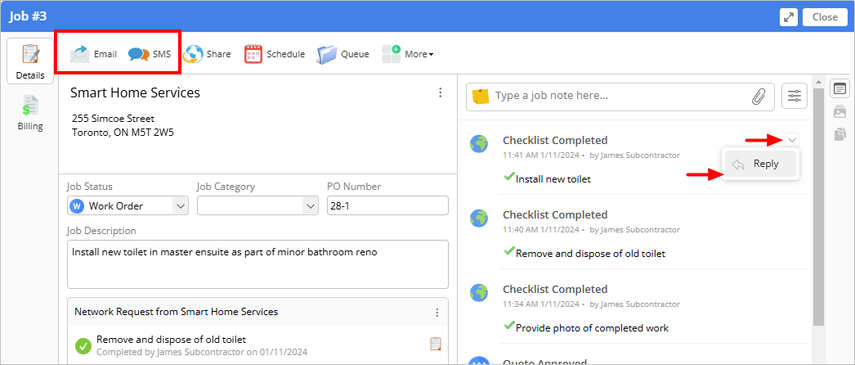Screen dimensions: 855x365
Task: Click the Network Request from Smart Home Services header
Action: [176, 312]
